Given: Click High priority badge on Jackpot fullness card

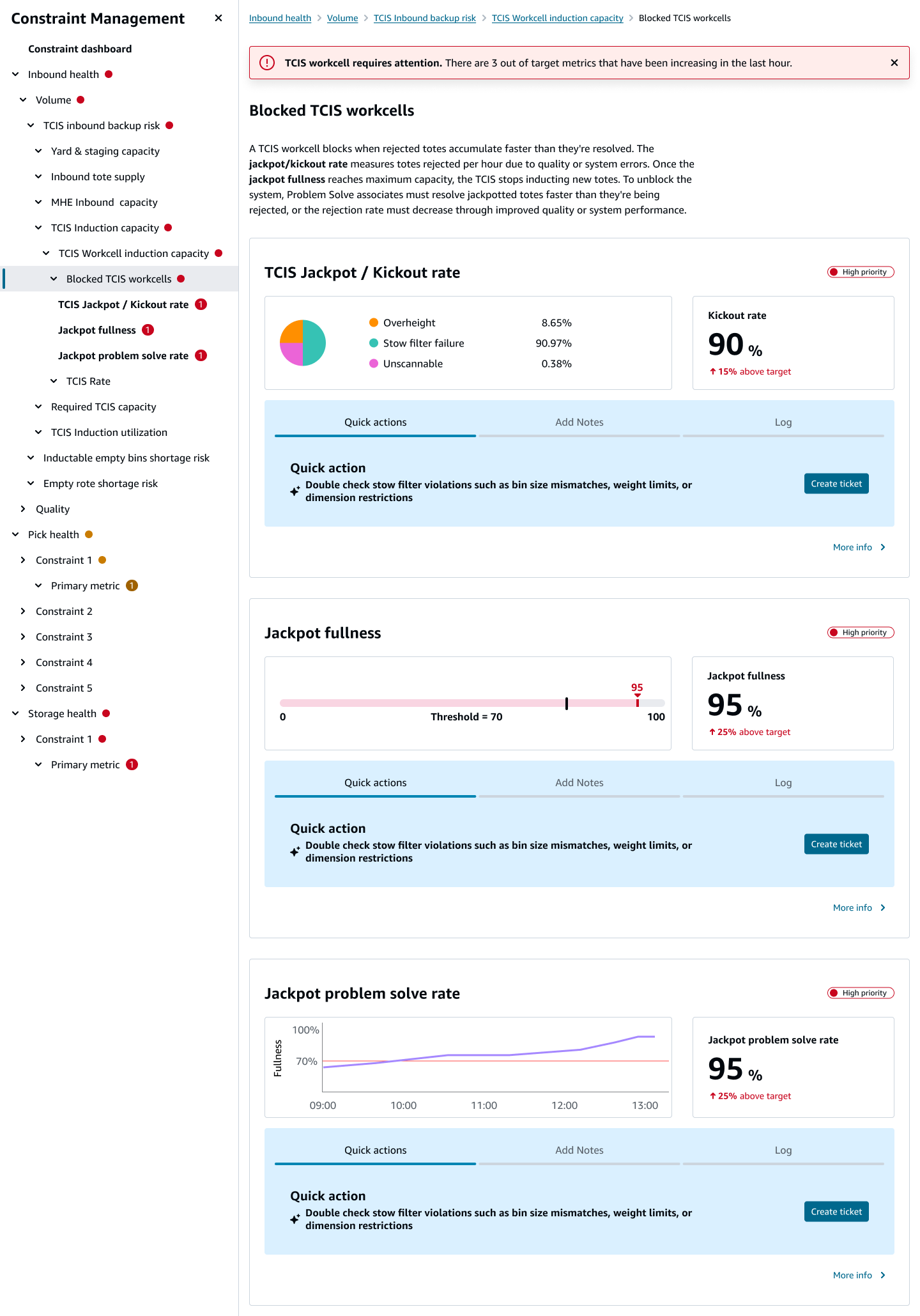Looking at the screenshot, I should pos(860,632).
